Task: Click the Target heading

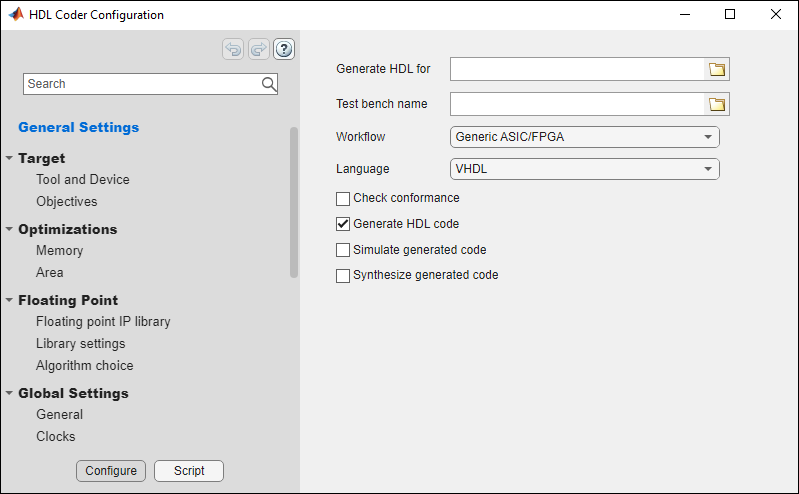Action: (42, 159)
